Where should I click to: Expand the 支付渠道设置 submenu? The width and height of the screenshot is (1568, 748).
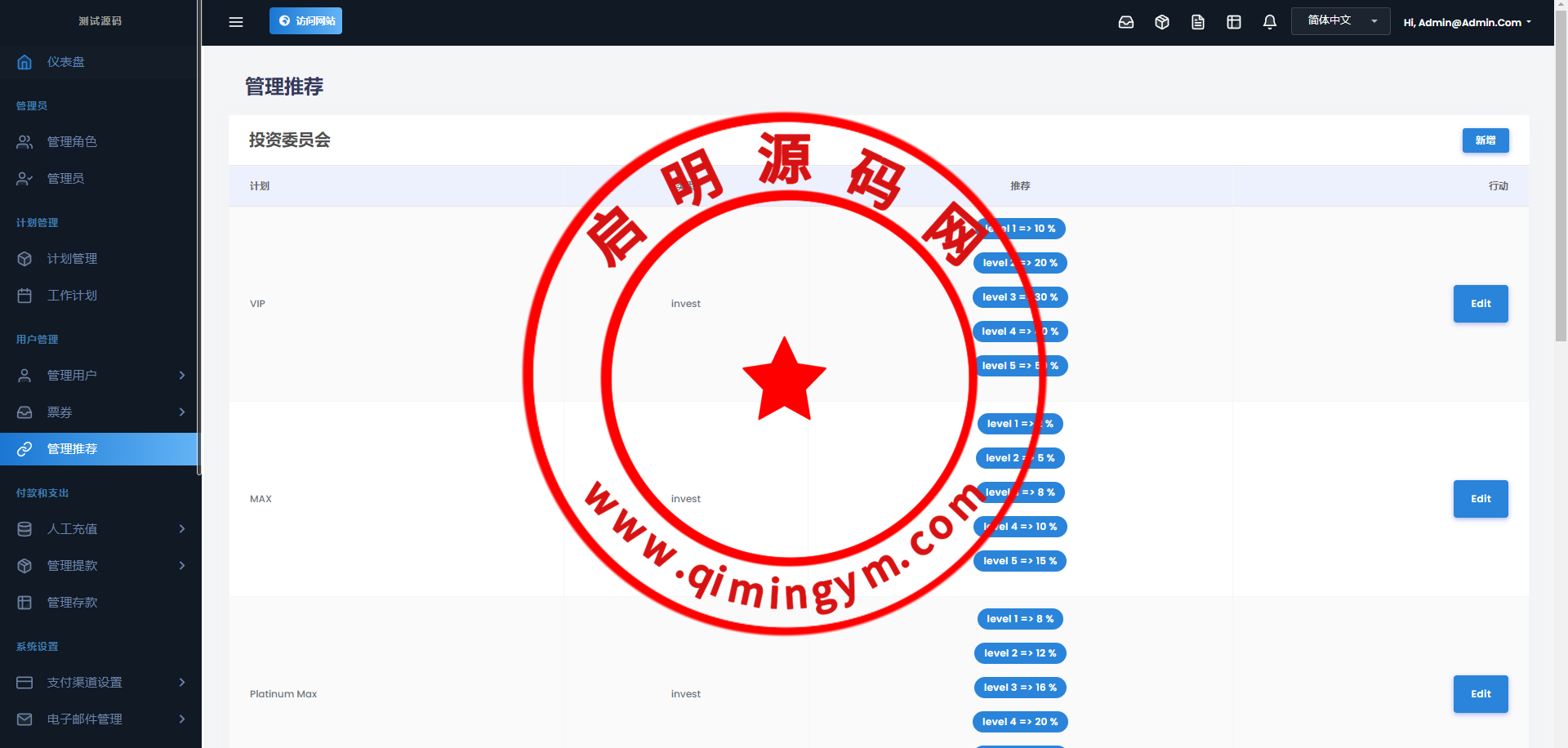(x=182, y=683)
